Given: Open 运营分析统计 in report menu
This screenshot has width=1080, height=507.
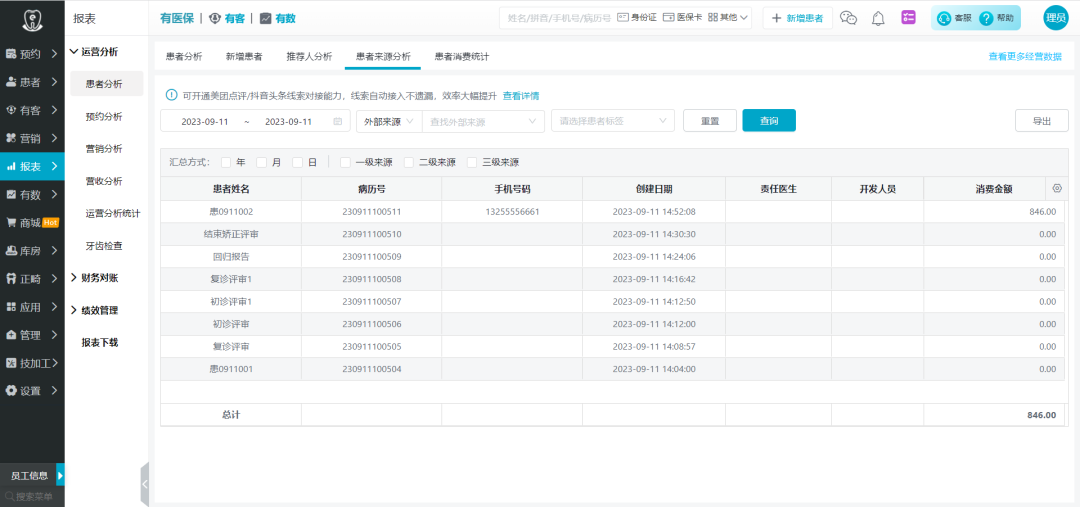Looking at the screenshot, I should [x=113, y=214].
